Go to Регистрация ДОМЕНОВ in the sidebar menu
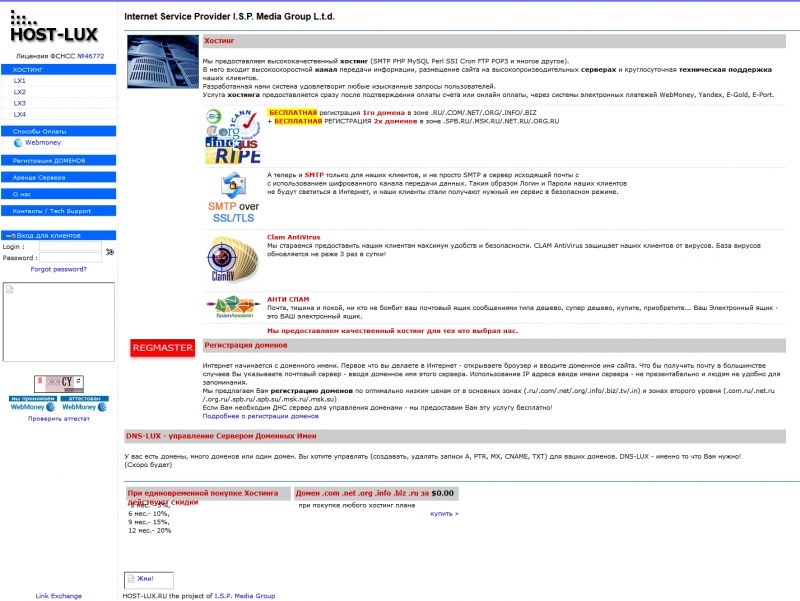This screenshot has width=800, height=601. (x=59, y=160)
